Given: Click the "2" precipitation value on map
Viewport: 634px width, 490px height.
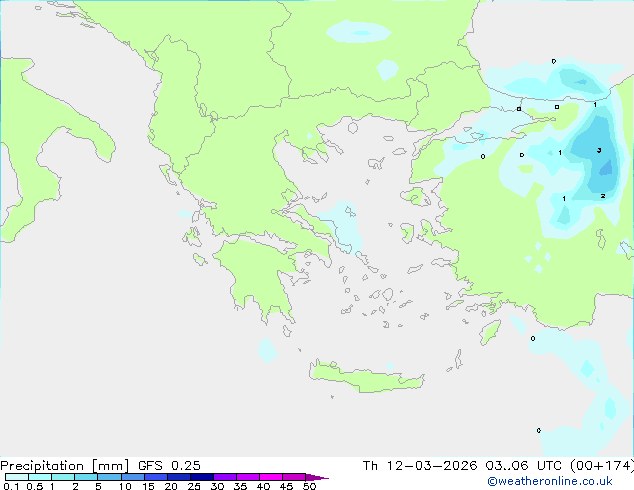Looking at the screenshot, I should pyautogui.click(x=602, y=196).
